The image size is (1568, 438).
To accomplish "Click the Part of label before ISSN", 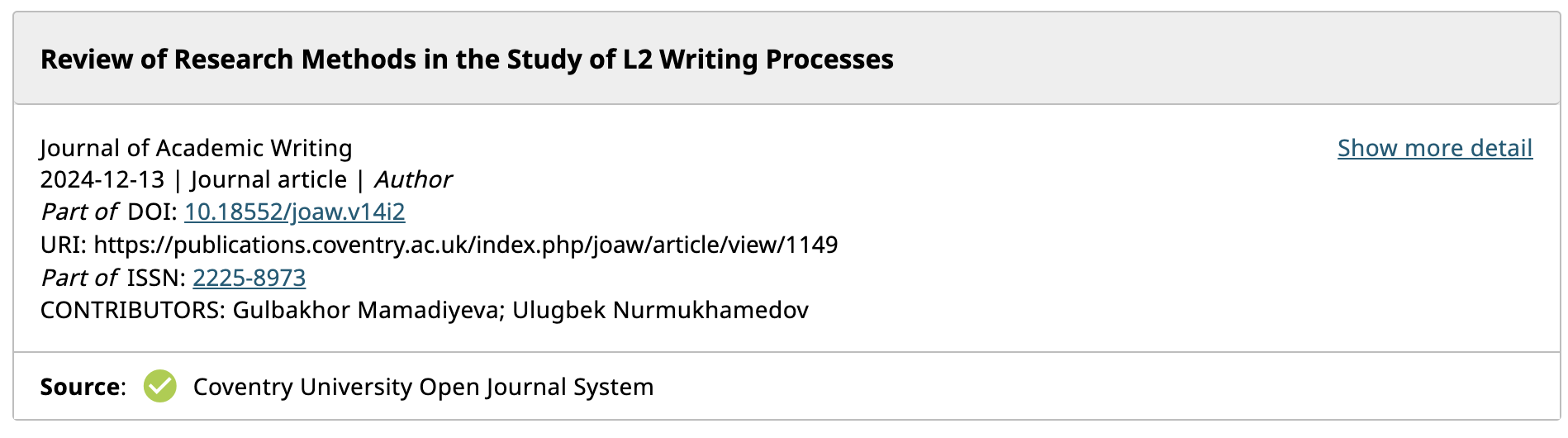I will (x=79, y=278).
